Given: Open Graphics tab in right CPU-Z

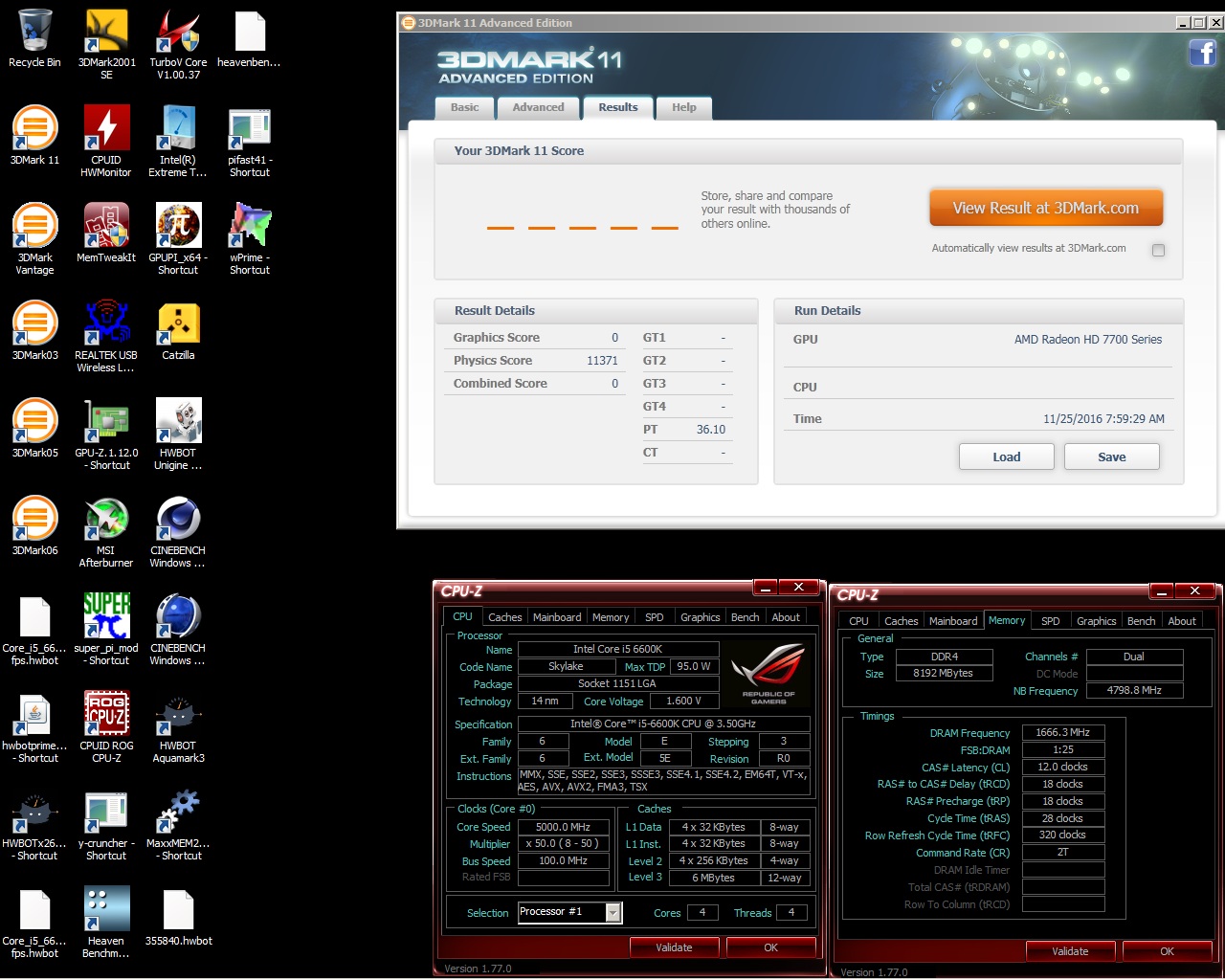Looking at the screenshot, I should point(1096,621).
